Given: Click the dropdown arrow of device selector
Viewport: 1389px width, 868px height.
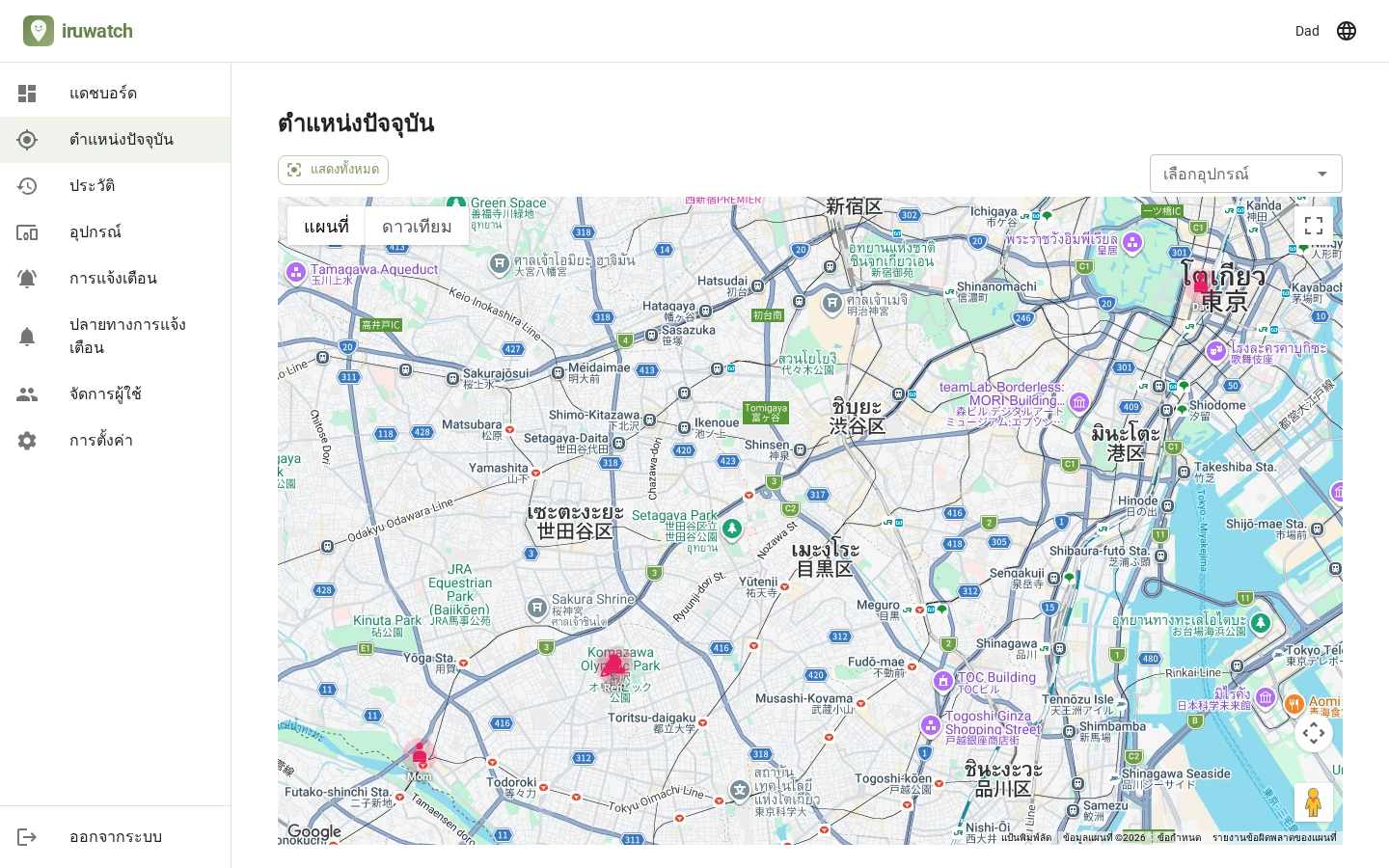Looking at the screenshot, I should [1322, 175].
